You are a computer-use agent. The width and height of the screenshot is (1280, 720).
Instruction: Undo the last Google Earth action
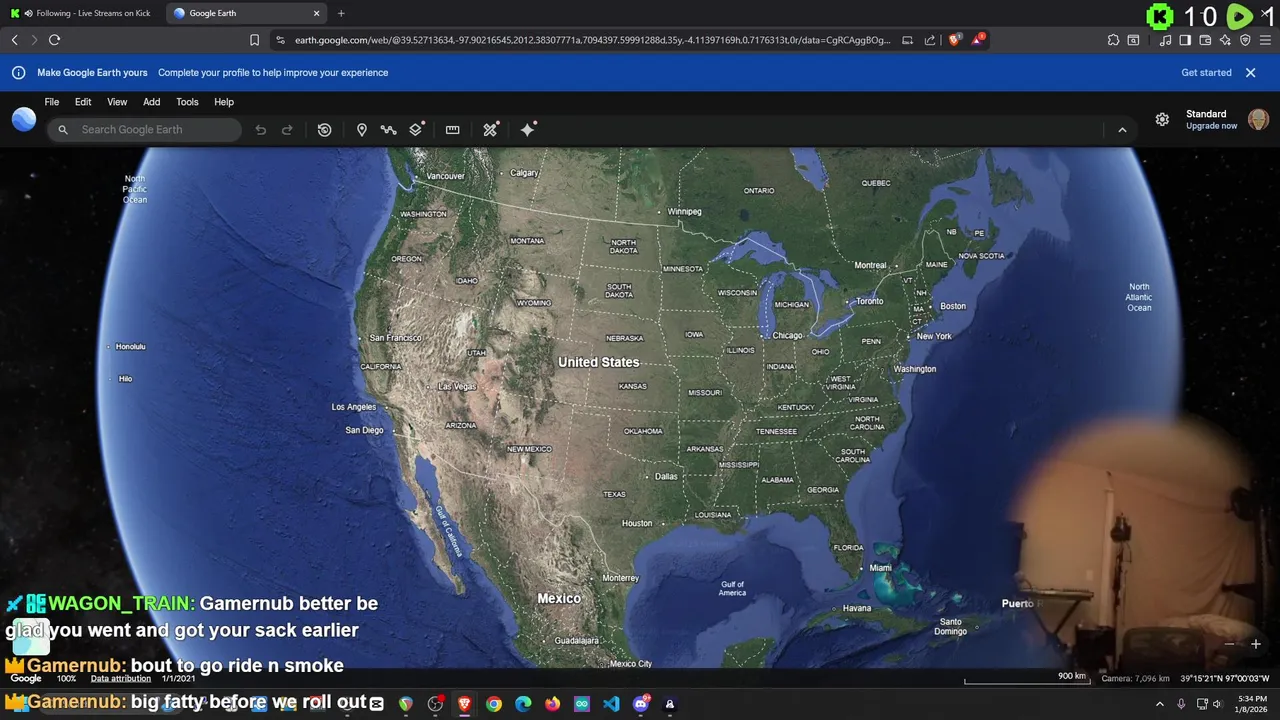[261, 130]
